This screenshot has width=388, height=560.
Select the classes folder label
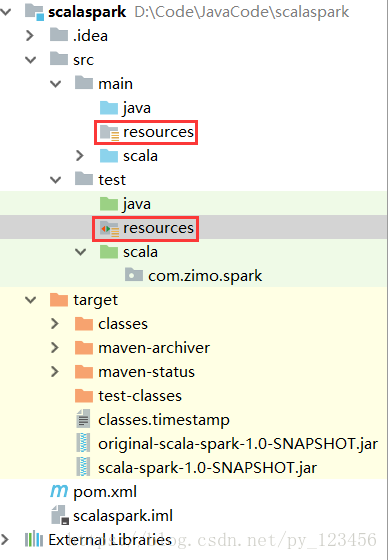tap(123, 324)
